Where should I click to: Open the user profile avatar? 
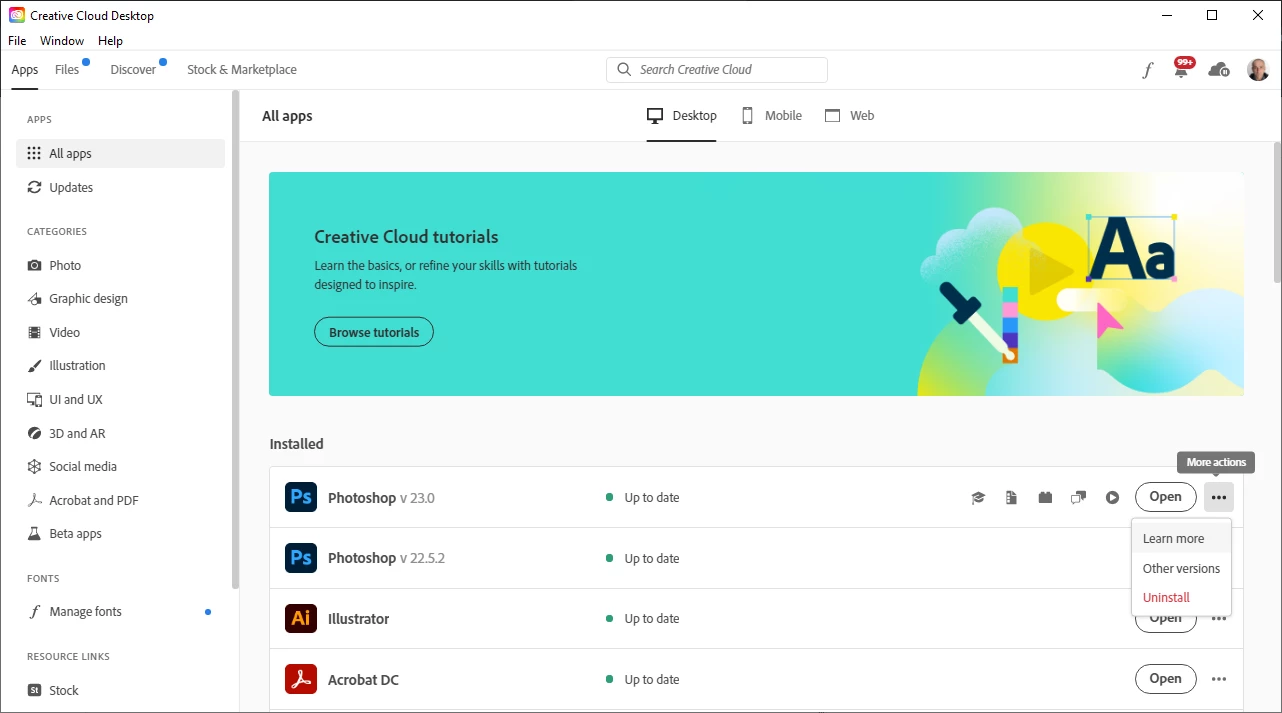coord(1258,70)
